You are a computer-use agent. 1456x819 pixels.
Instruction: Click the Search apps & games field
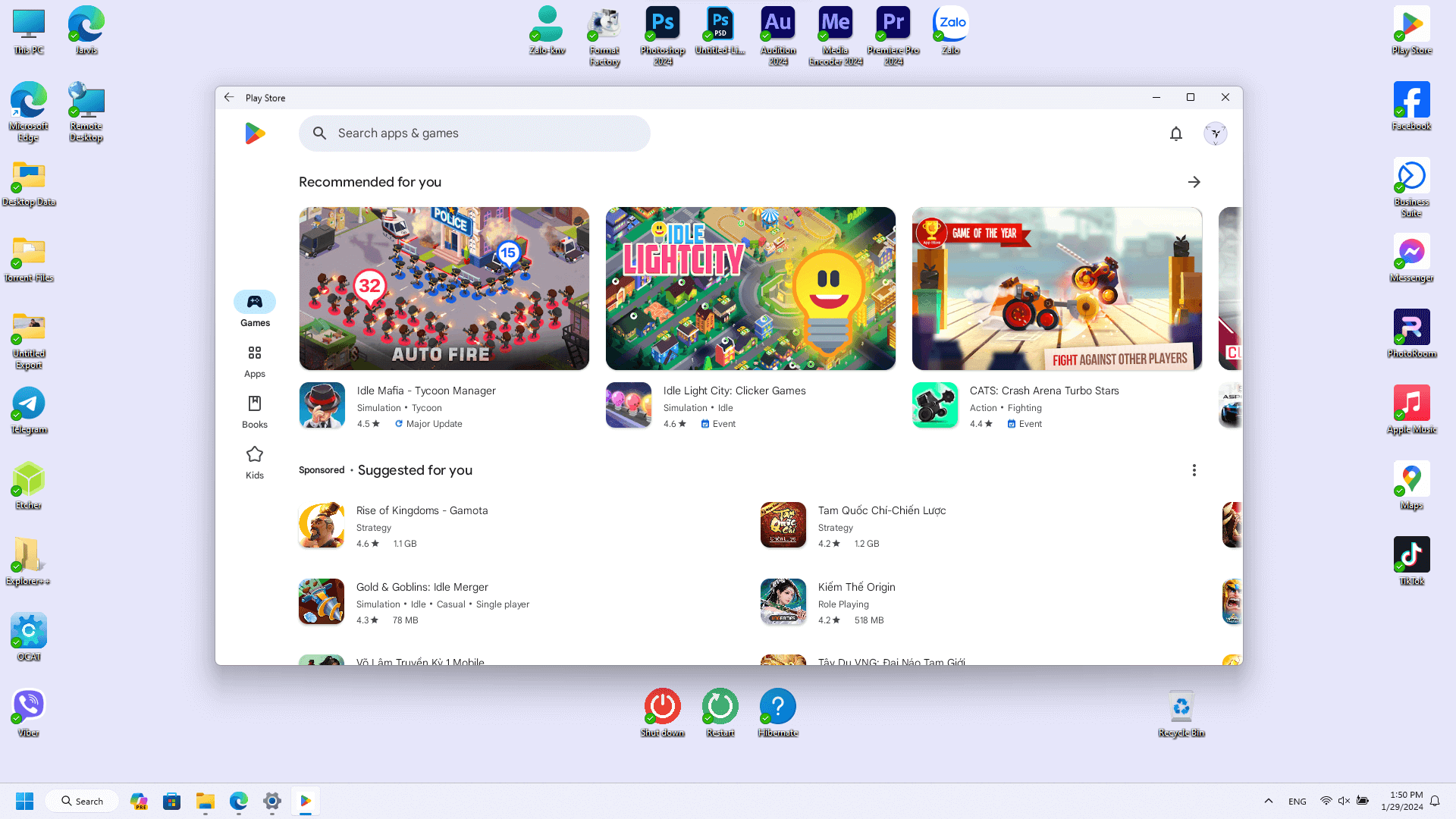pos(475,133)
